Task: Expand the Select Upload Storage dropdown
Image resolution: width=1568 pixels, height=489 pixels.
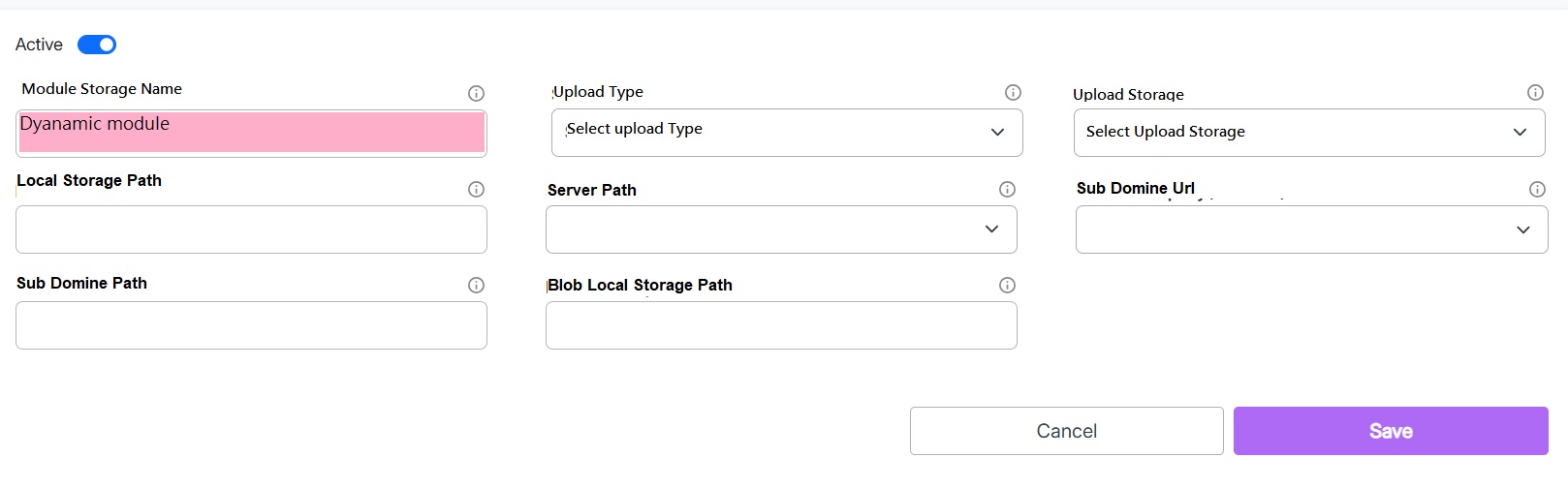Action: 1308,132
